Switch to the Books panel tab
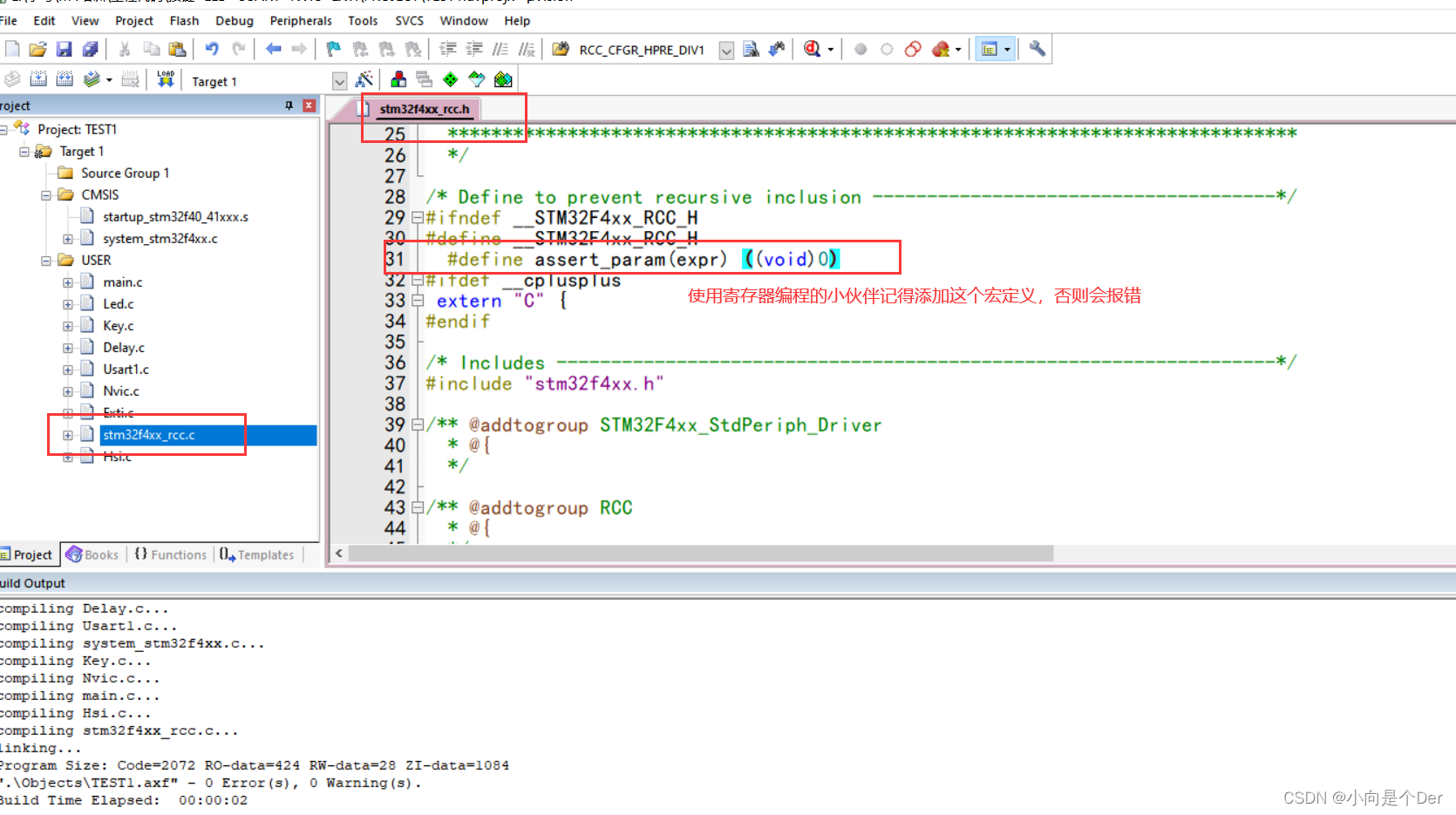Viewport: 1456px width, 815px height. [92, 555]
